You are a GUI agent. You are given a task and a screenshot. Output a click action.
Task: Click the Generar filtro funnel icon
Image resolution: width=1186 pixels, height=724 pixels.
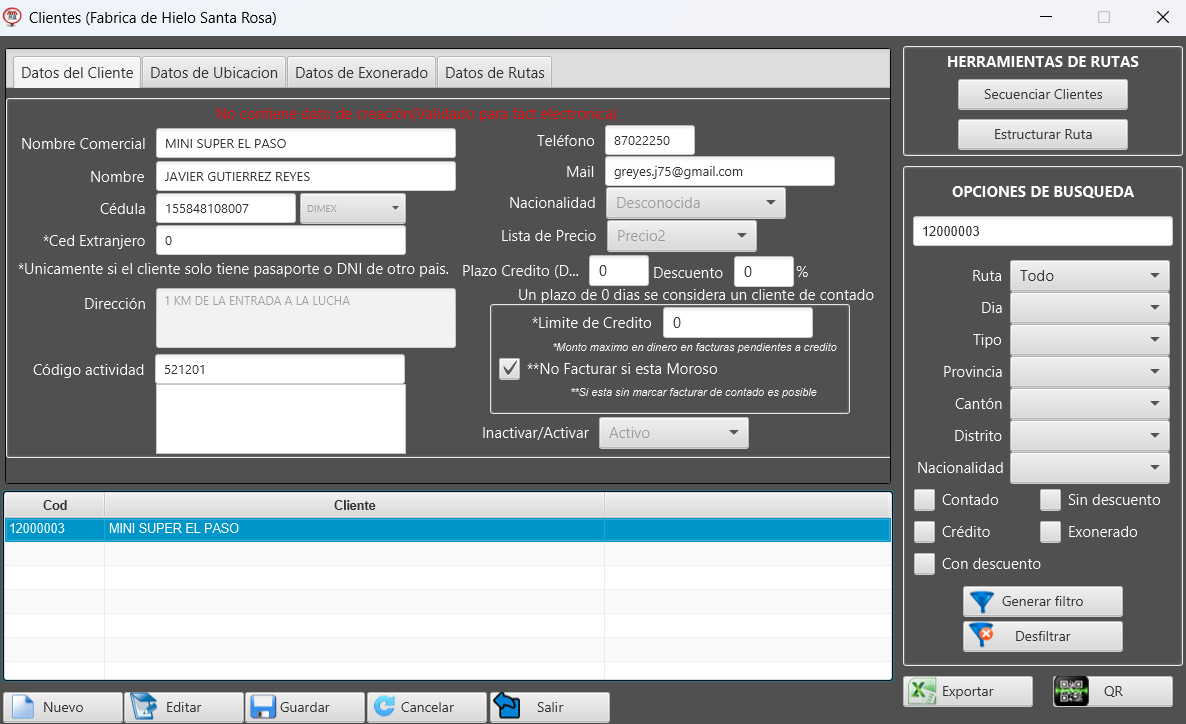(x=983, y=602)
